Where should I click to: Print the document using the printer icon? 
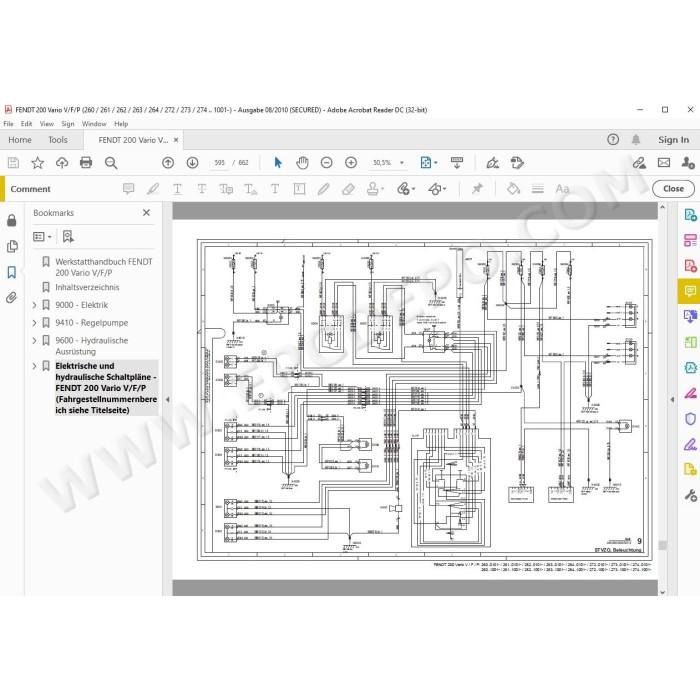pyautogui.click(x=86, y=163)
